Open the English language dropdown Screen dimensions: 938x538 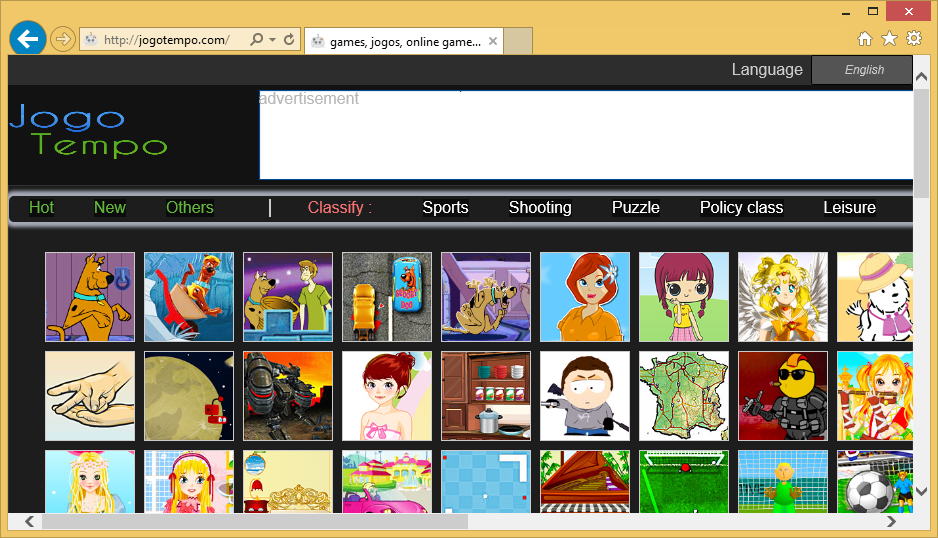pos(862,70)
